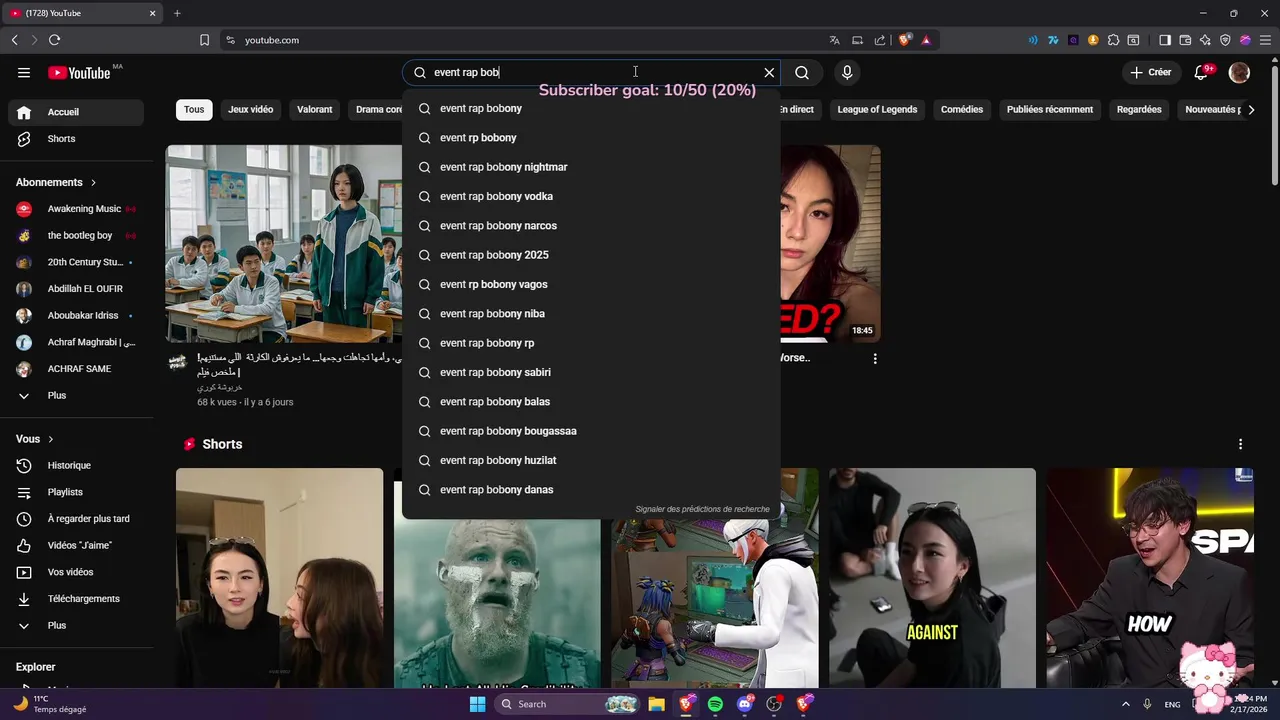Choose suggestion "event rap bobony 2025"

pyautogui.click(x=591, y=255)
